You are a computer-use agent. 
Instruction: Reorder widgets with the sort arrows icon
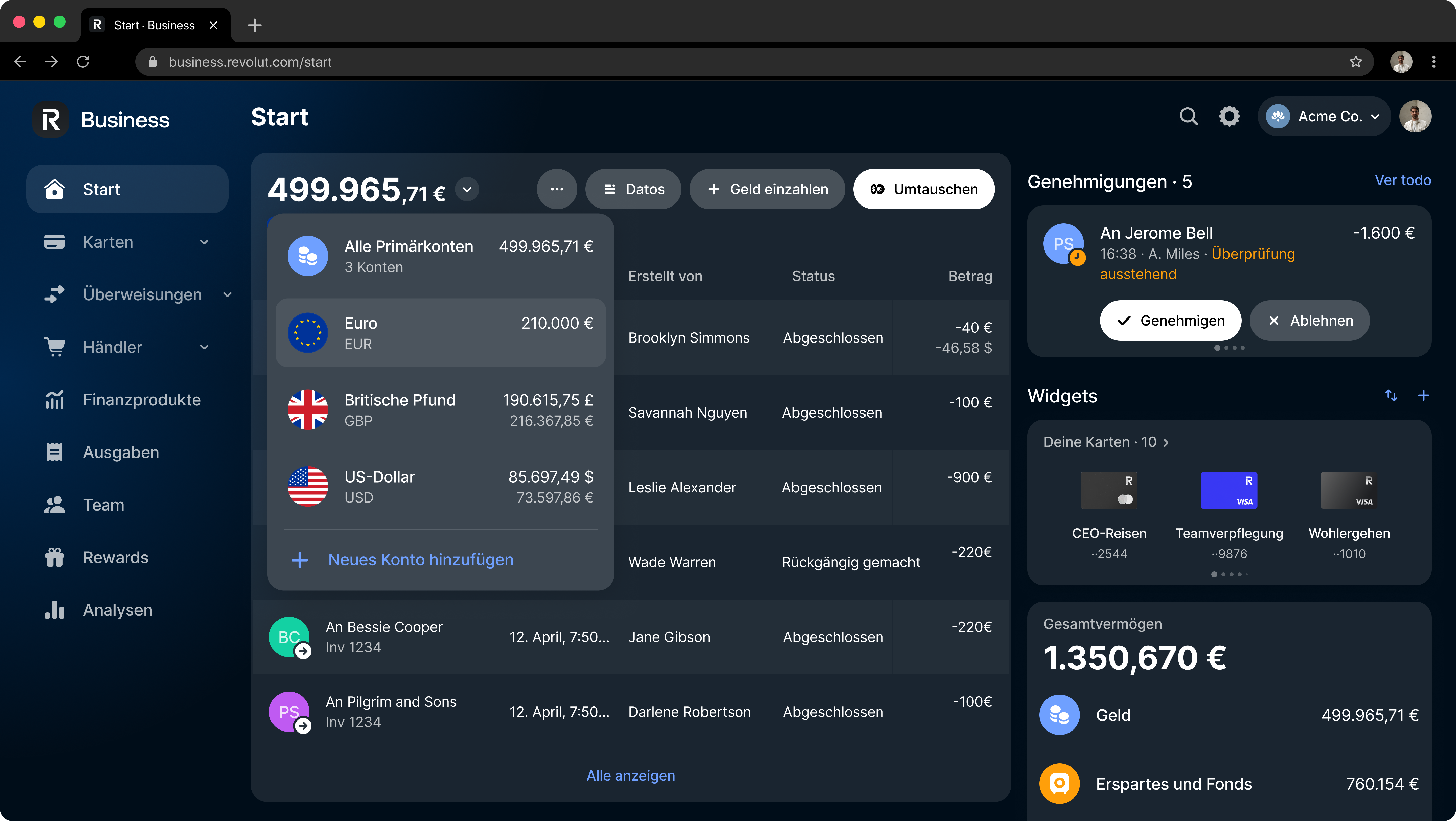pyautogui.click(x=1391, y=396)
